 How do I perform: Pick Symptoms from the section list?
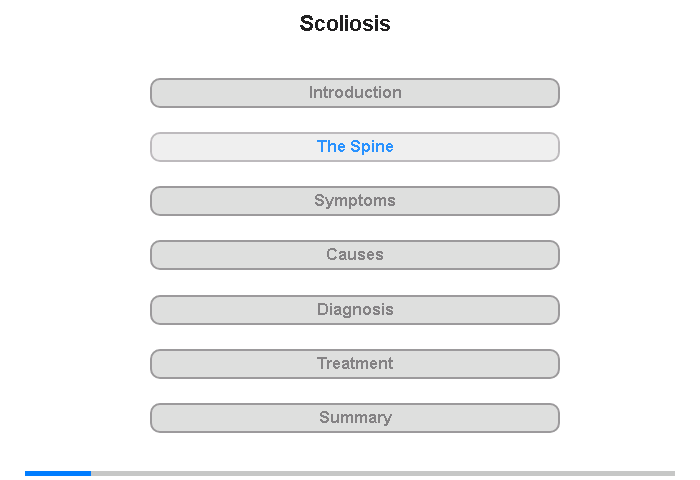point(355,201)
